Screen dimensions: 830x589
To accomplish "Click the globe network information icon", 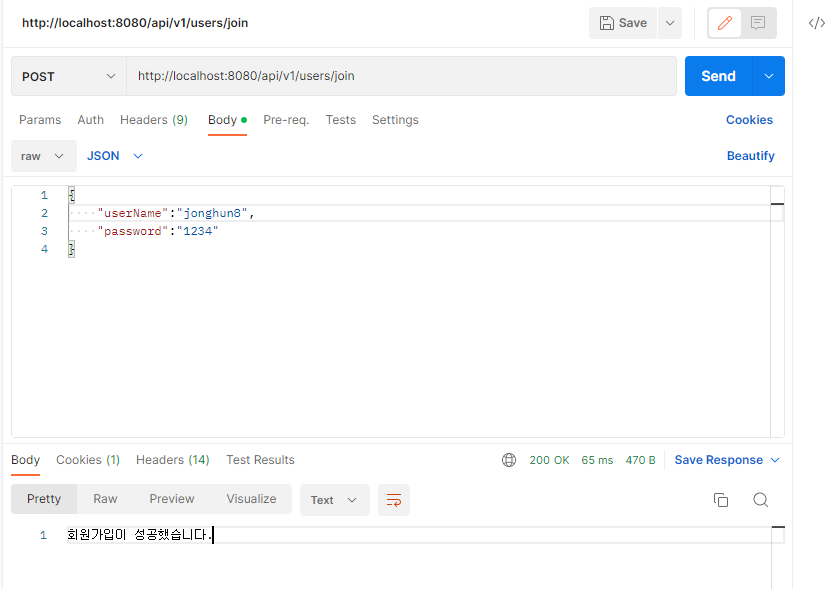I will [509, 460].
